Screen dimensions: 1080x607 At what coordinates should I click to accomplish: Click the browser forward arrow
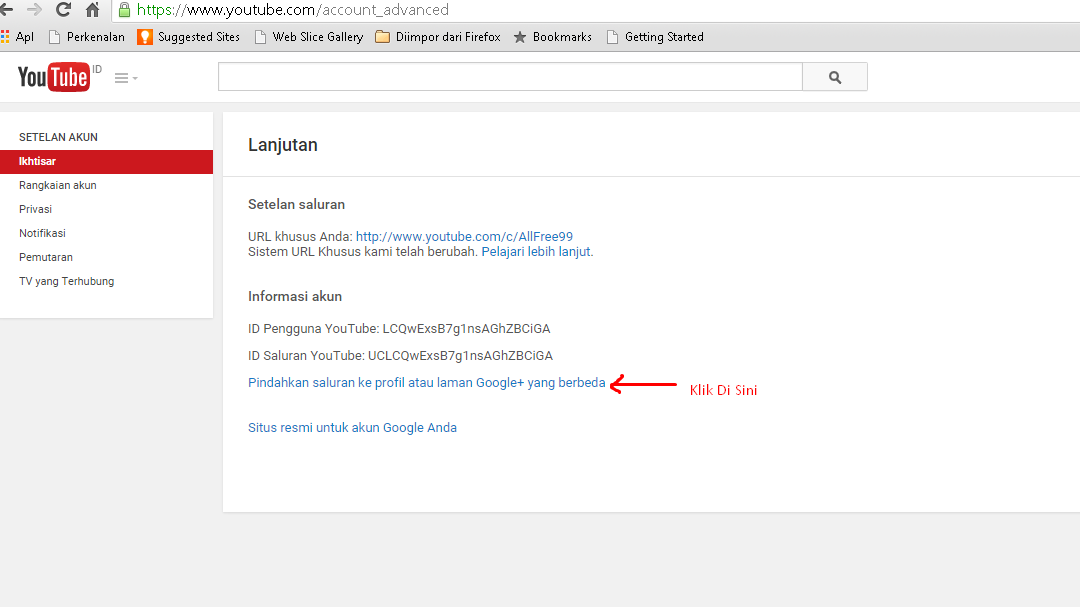(x=34, y=10)
